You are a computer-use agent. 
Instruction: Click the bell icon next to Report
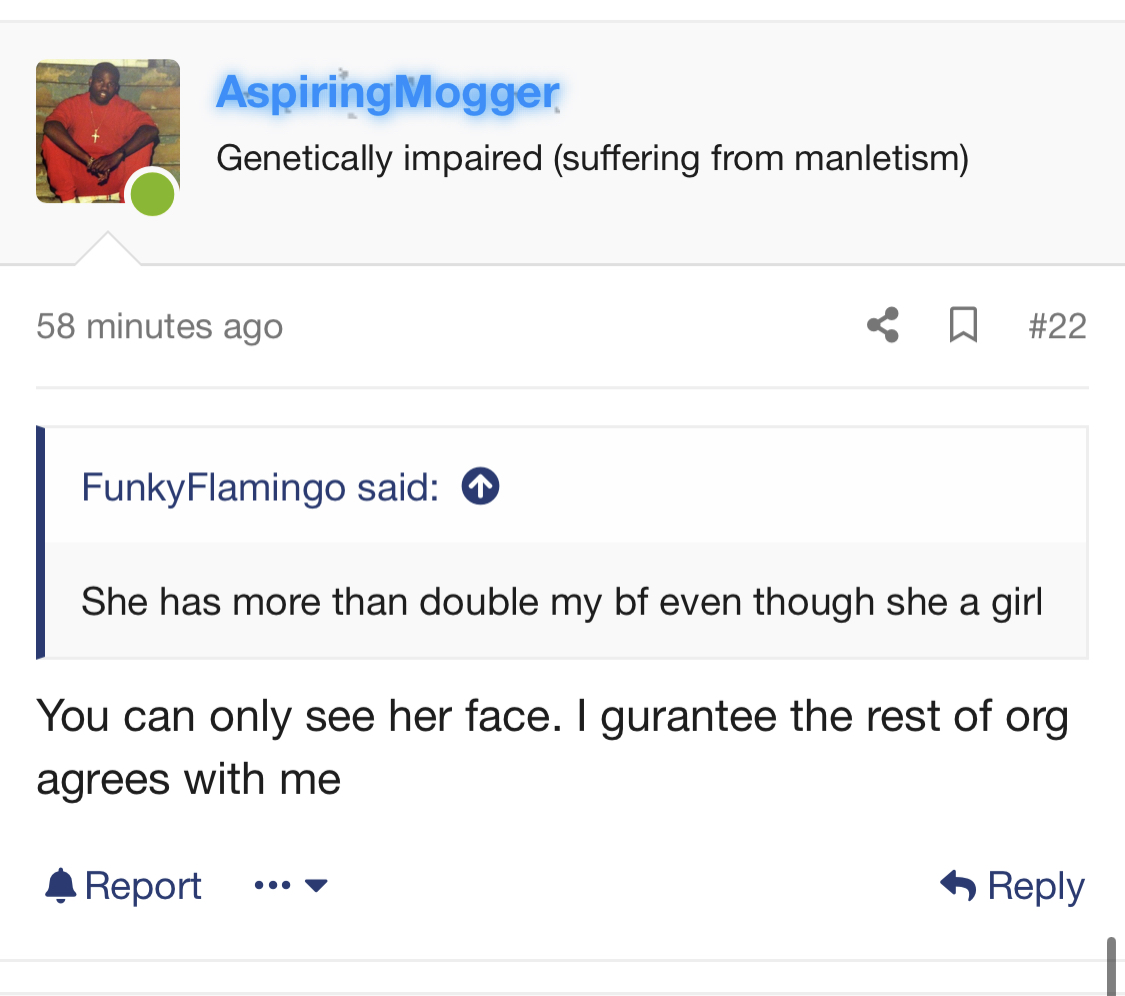[x=60, y=885]
